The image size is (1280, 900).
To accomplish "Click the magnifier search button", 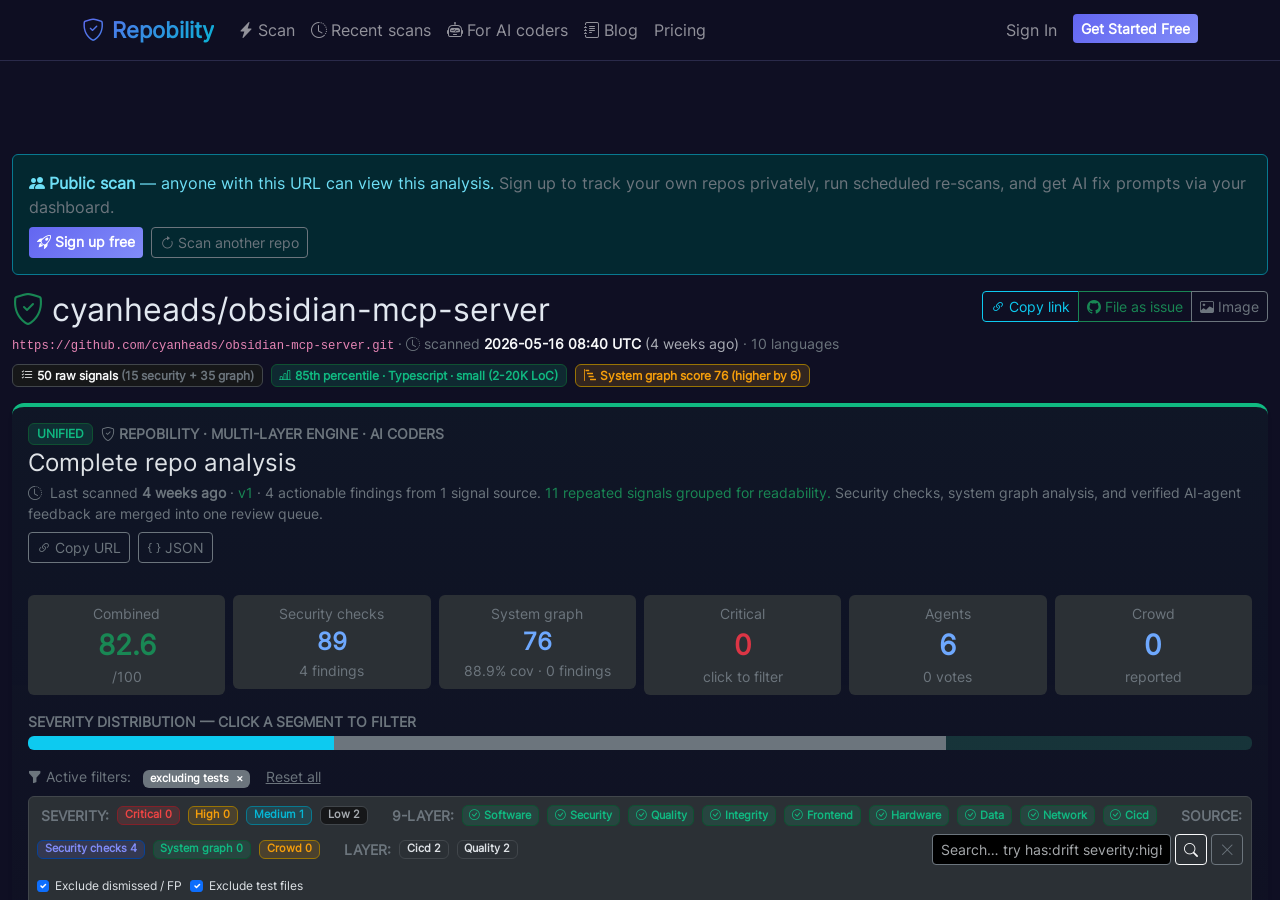I will (x=1191, y=849).
